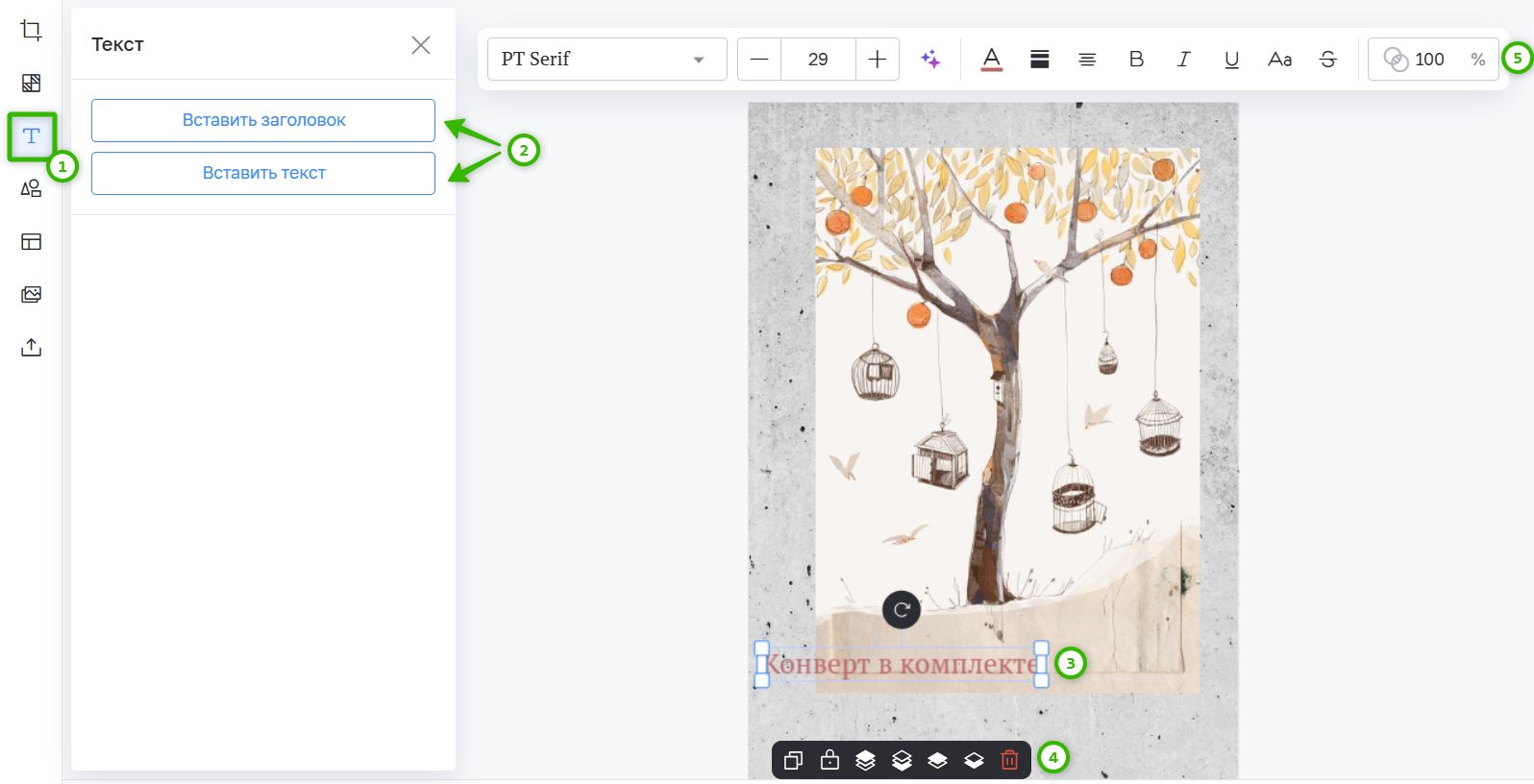The width and height of the screenshot is (1534, 784).
Task: Select the Crop tool in the sidebar
Action: point(31,31)
